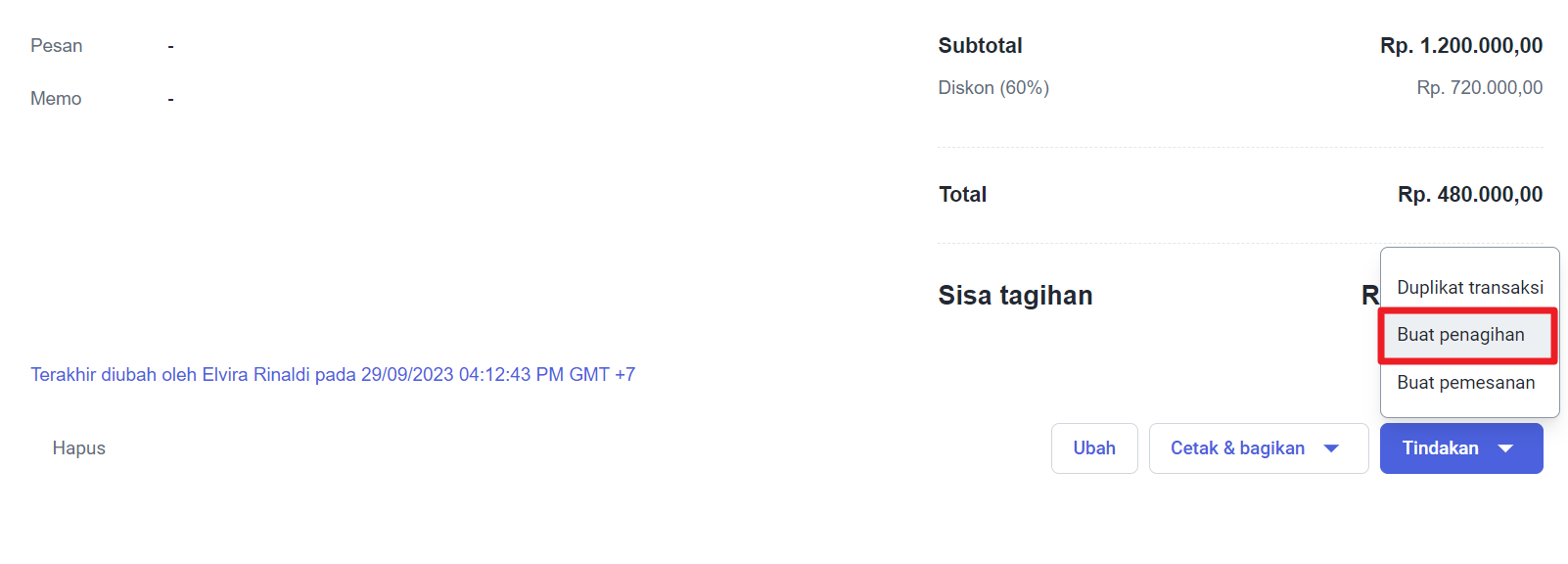Click the Sisa tagihan heading
1568x564 pixels.
[x=1015, y=296]
